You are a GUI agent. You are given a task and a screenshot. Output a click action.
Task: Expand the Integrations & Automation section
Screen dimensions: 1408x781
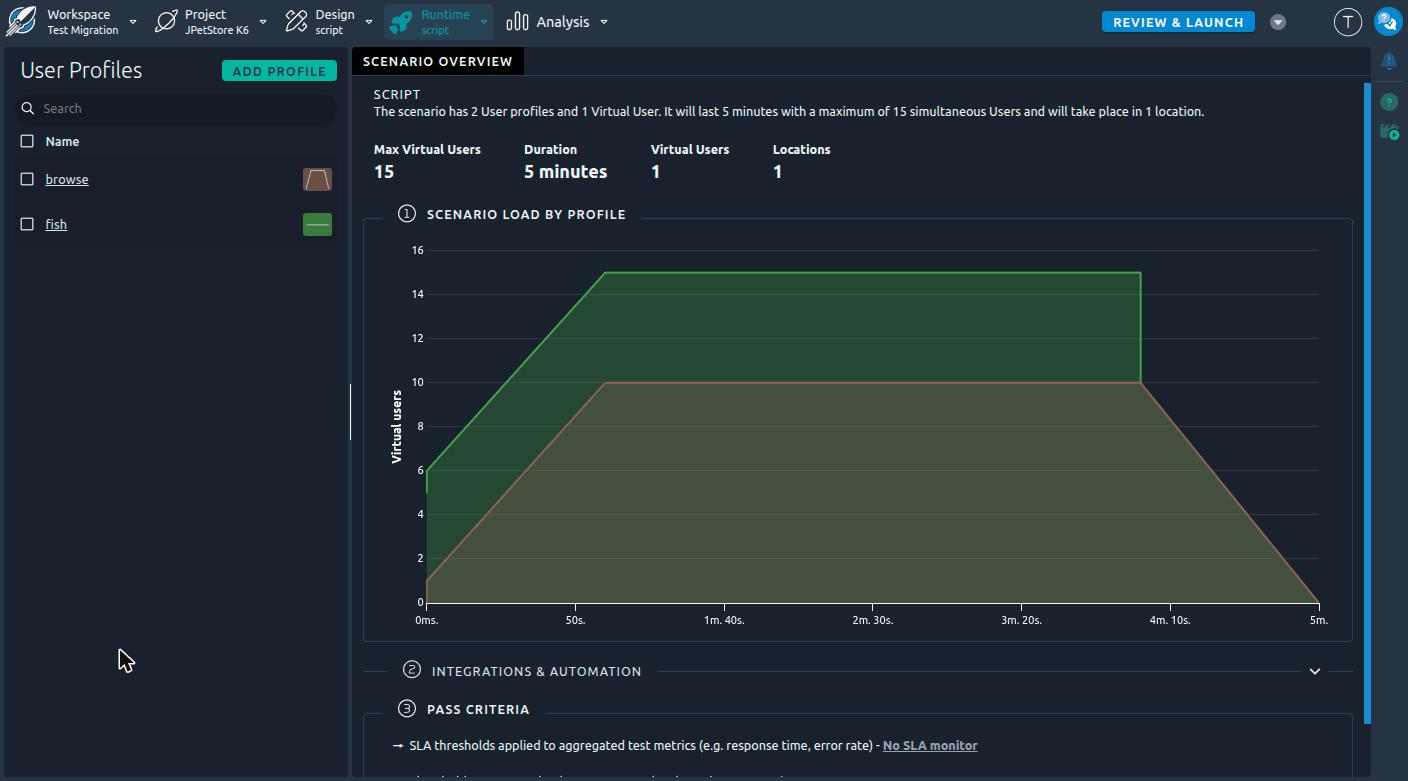[1315, 671]
